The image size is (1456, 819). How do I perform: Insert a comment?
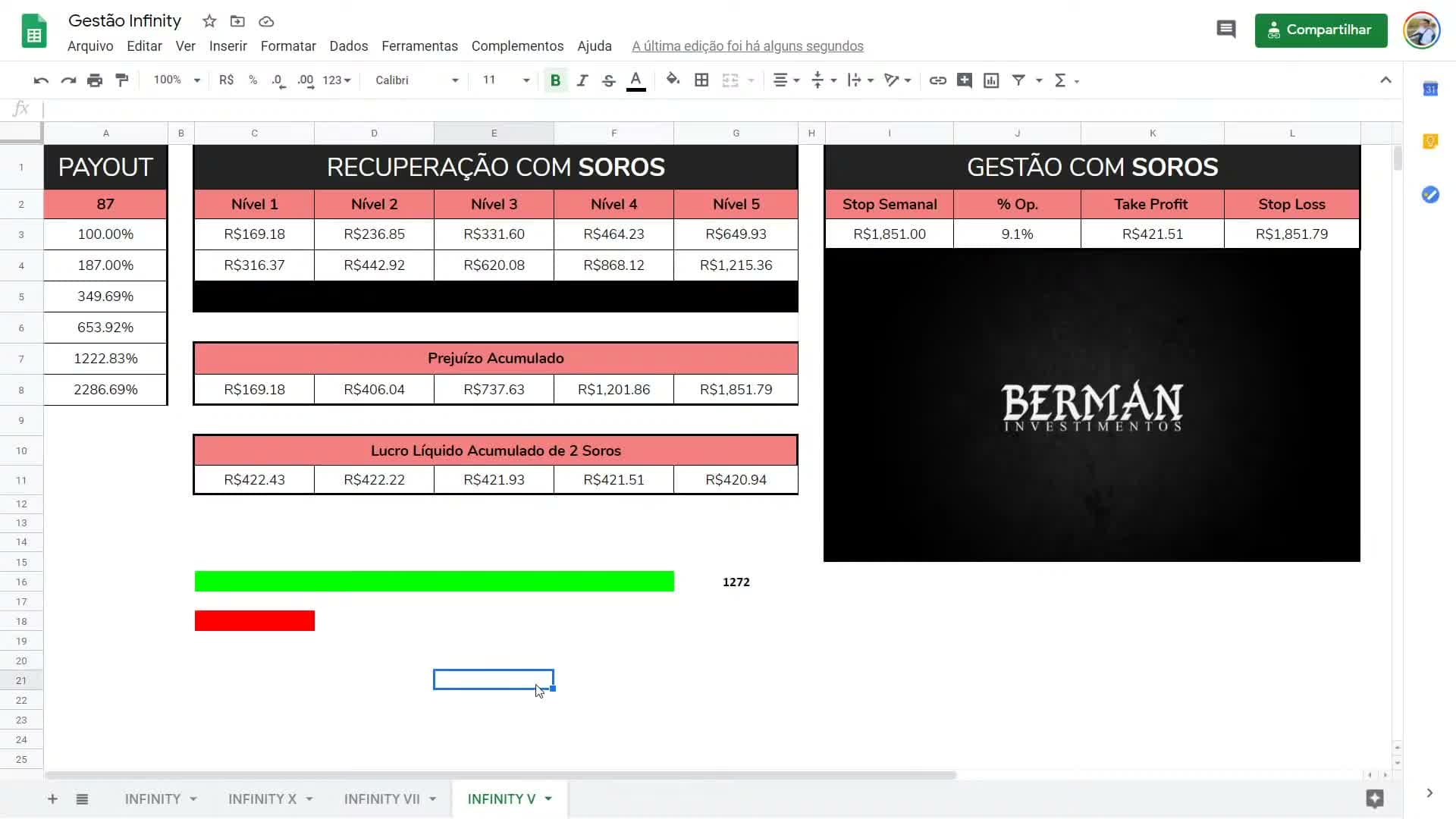964,80
